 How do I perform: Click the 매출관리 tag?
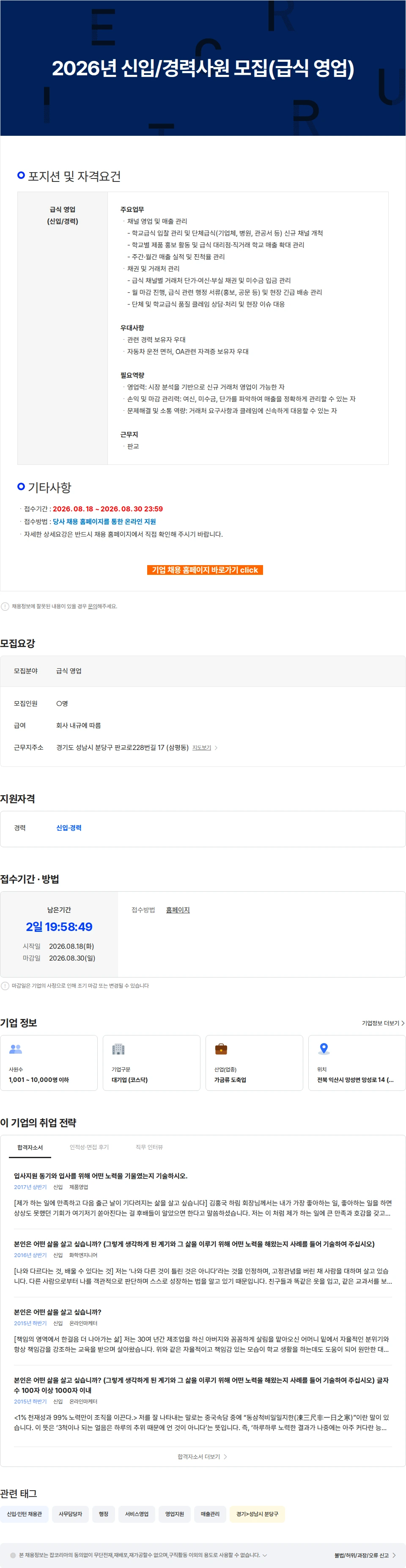(210, 1514)
